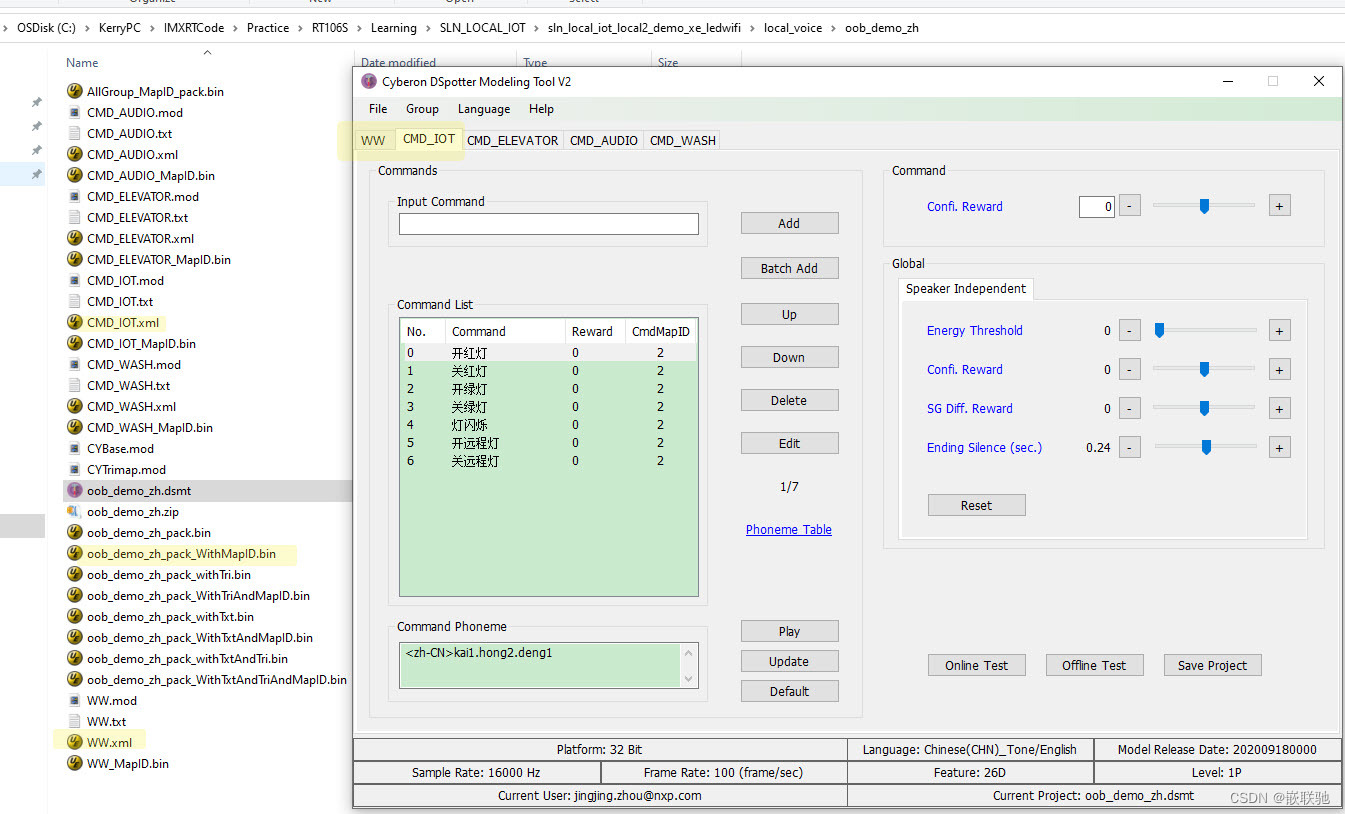The height and width of the screenshot is (814, 1345).
Task: Click the WW.txt file icon
Action: coord(74,721)
